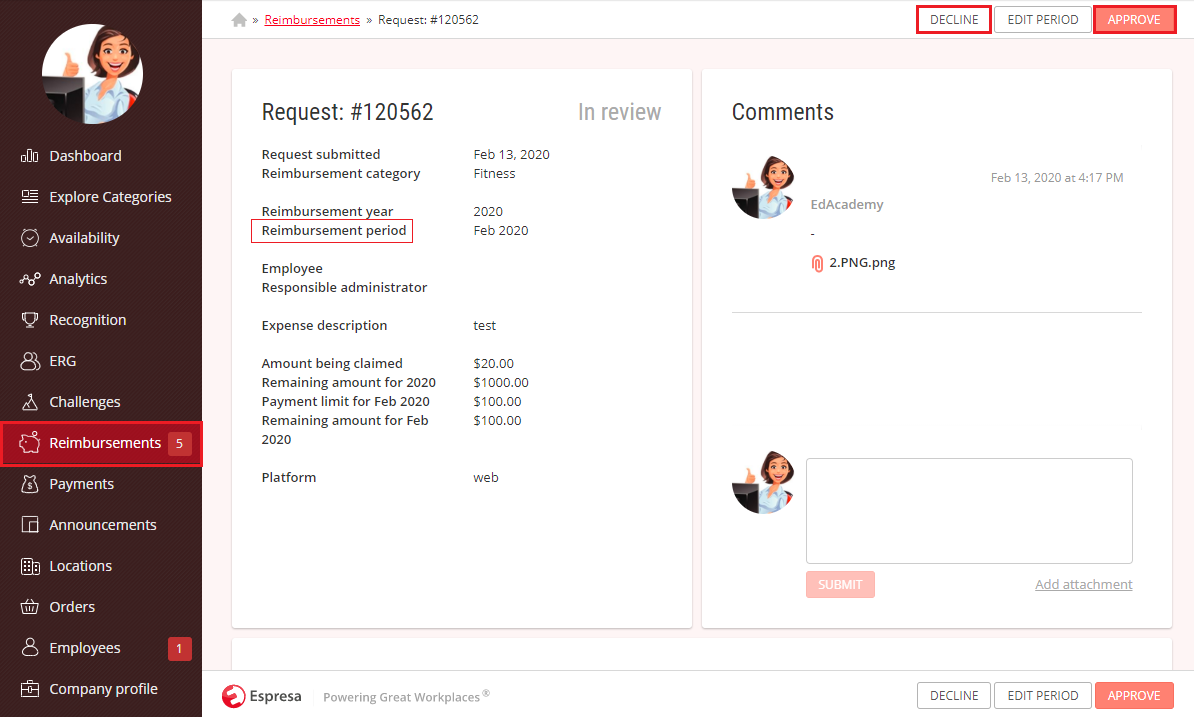Click the Comments heading
The width and height of the screenshot is (1194, 717).
pyautogui.click(x=783, y=112)
